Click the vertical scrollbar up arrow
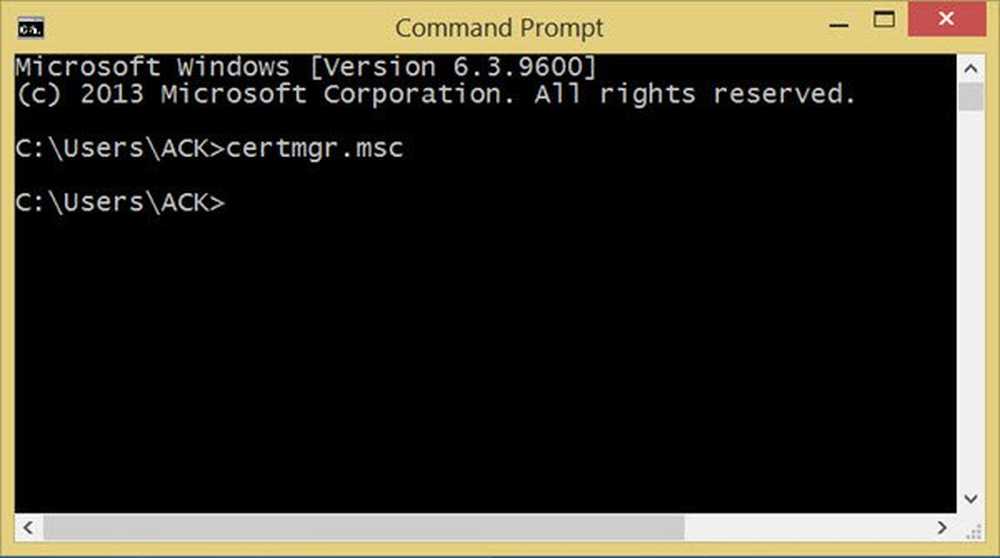Viewport: 1000px width, 558px height. 971,68
